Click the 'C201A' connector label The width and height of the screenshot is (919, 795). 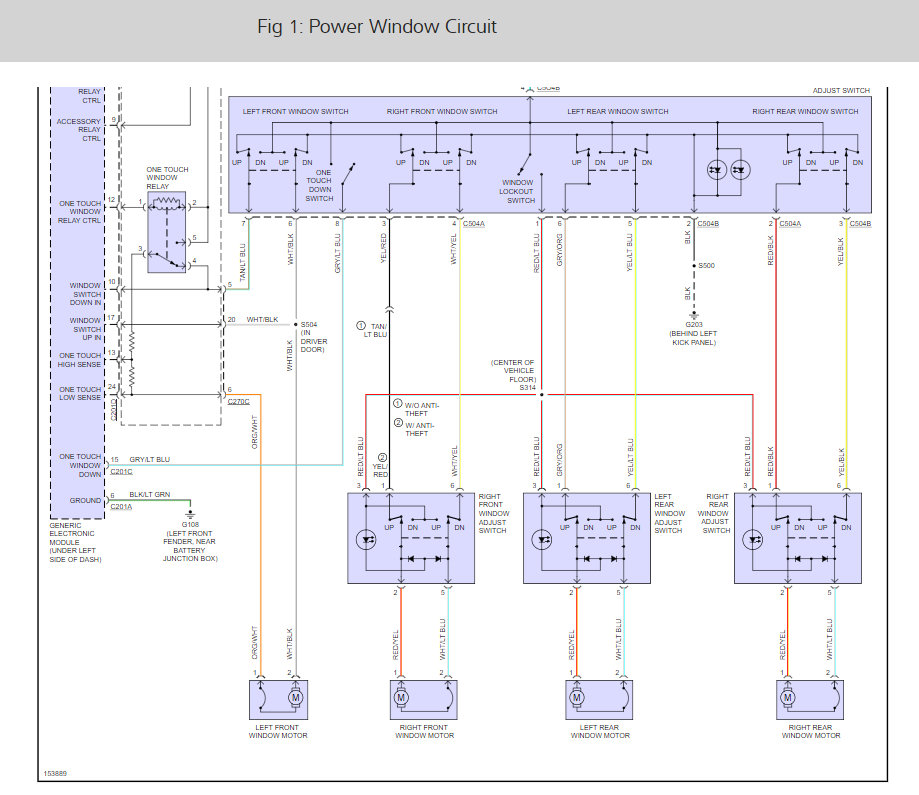(x=121, y=507)
